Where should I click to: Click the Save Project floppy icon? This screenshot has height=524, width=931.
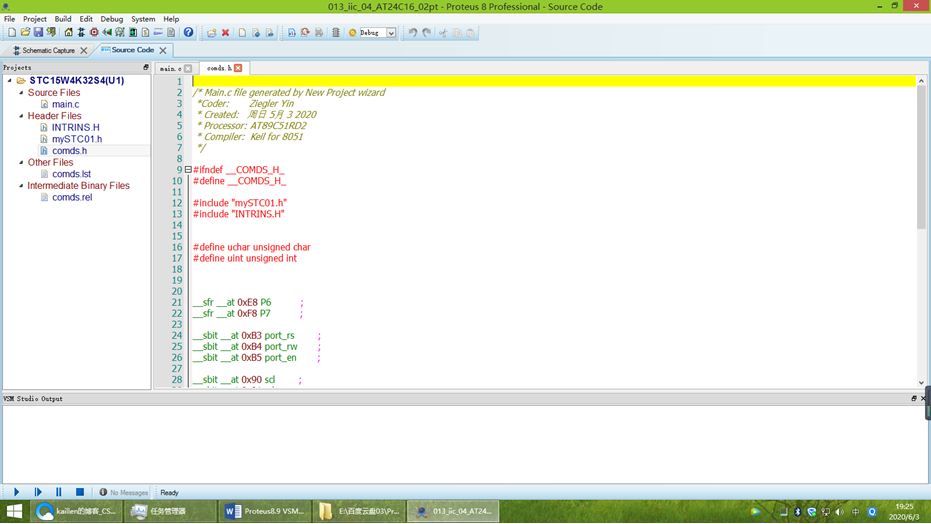point(38,33)
